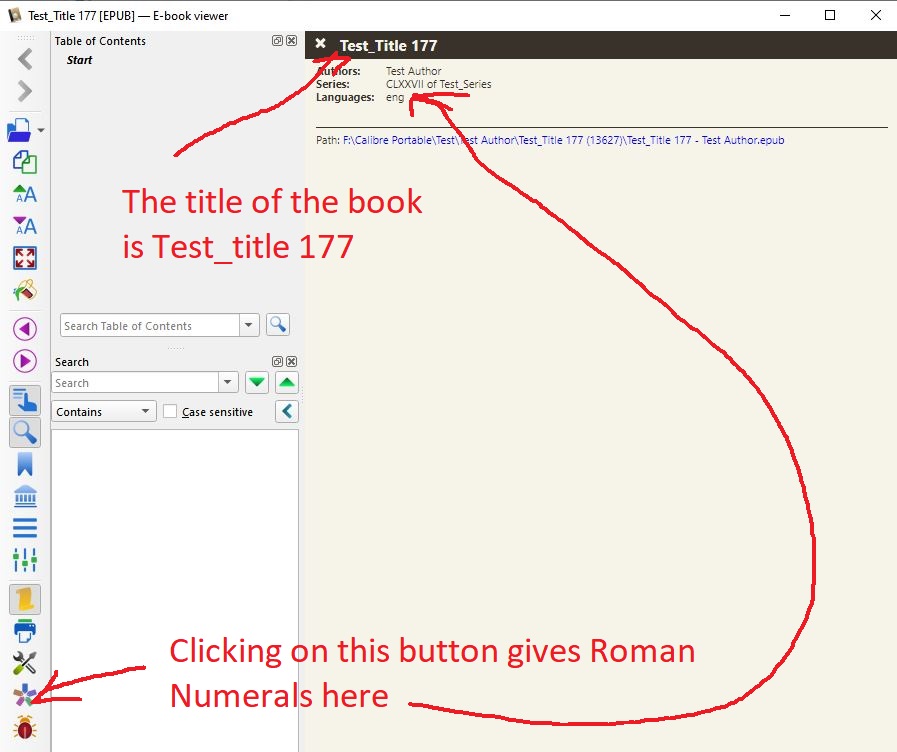Toggle the Table of Contents sidebar icon
This screenshot has width=897, height=752.
coord(25,400)
